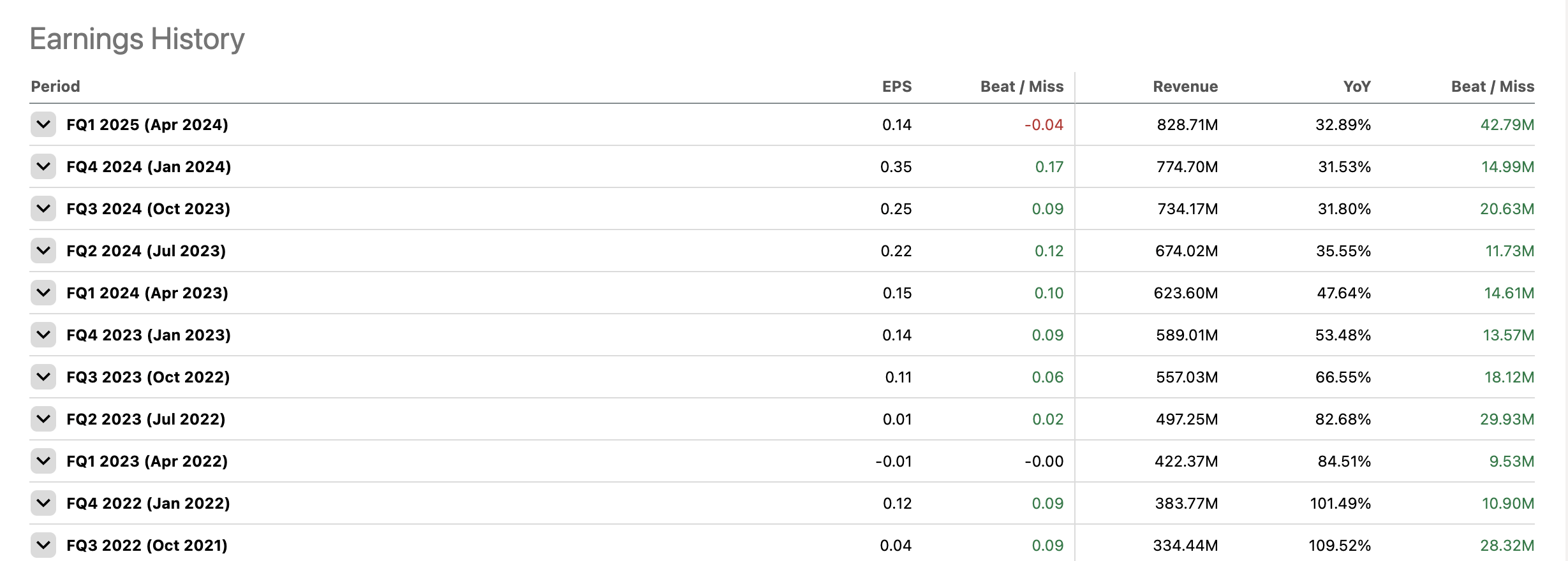This screenshot has height=561, width=1568.
Task: Click the Period column header
Action: coord(55,87)
